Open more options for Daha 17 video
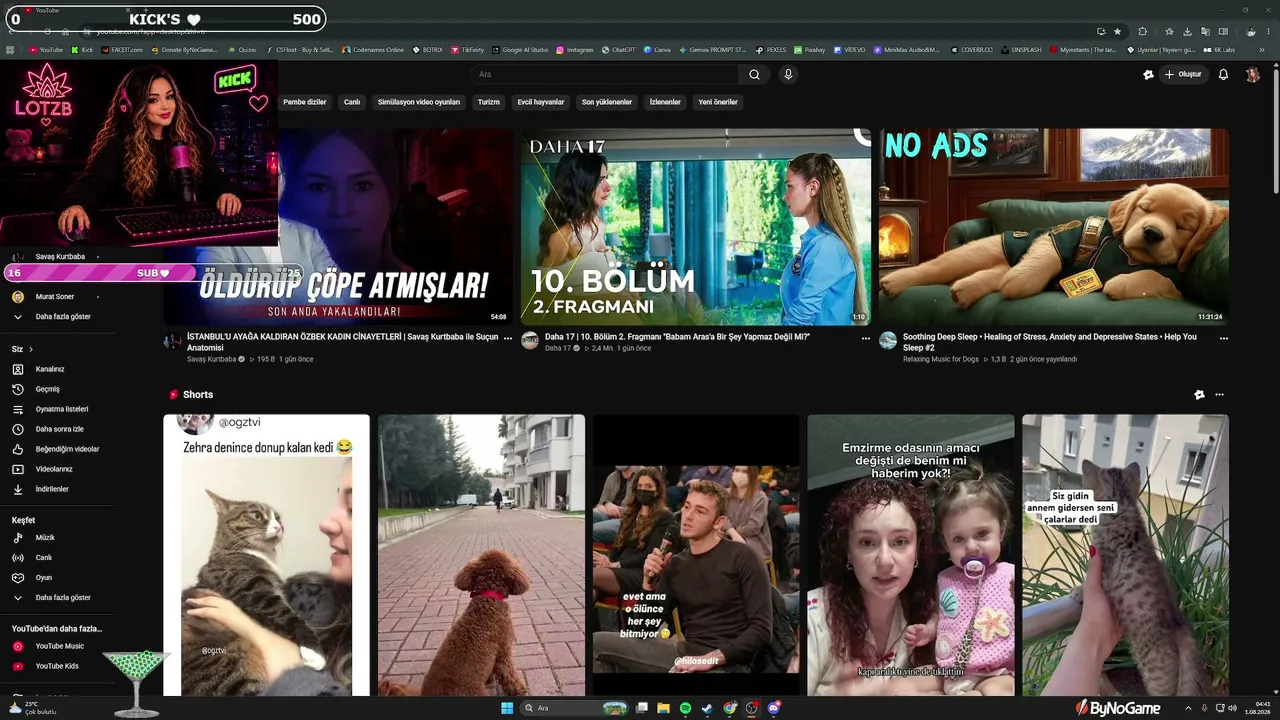 866,338
